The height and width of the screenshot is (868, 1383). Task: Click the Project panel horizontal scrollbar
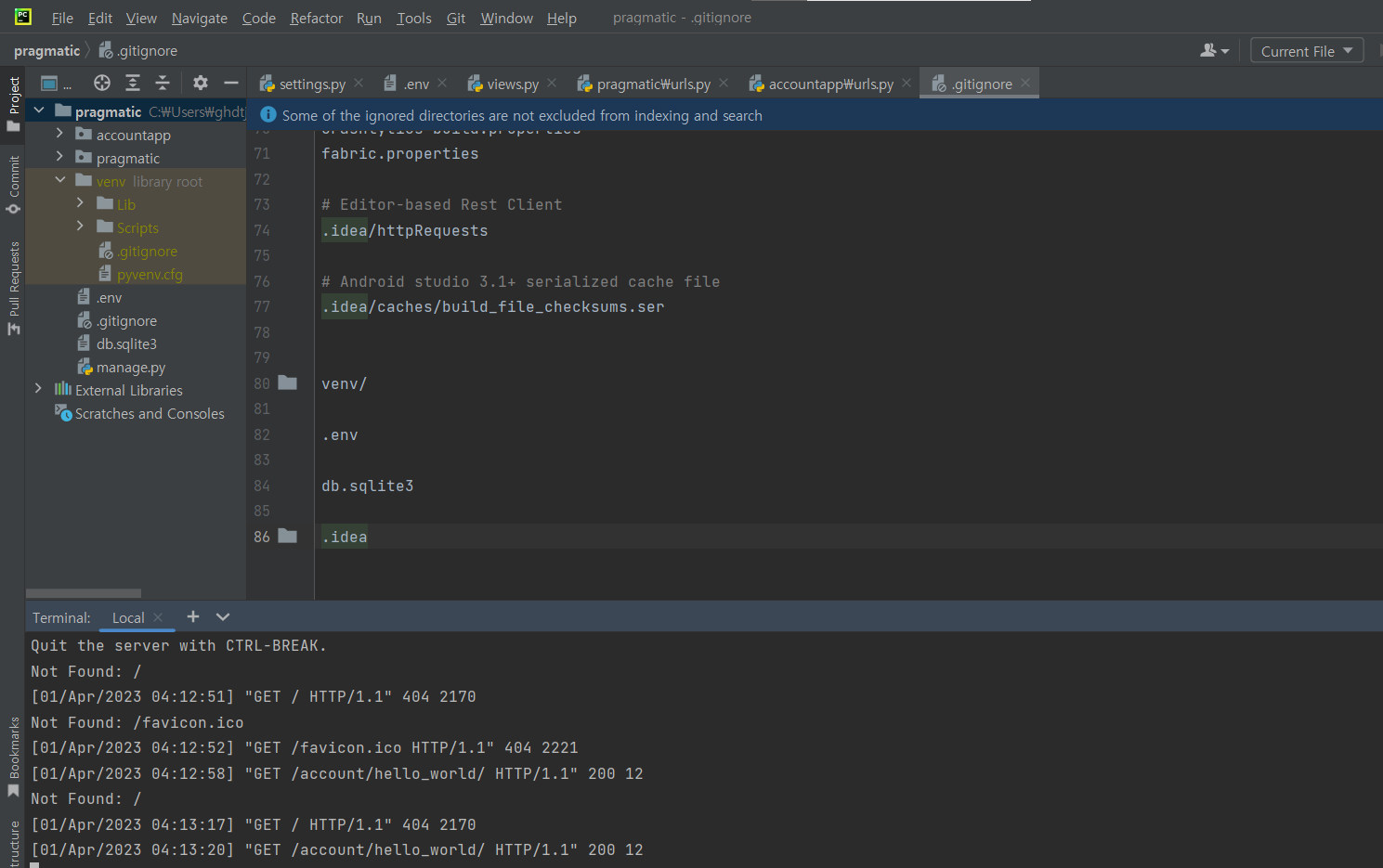[84, 592]
